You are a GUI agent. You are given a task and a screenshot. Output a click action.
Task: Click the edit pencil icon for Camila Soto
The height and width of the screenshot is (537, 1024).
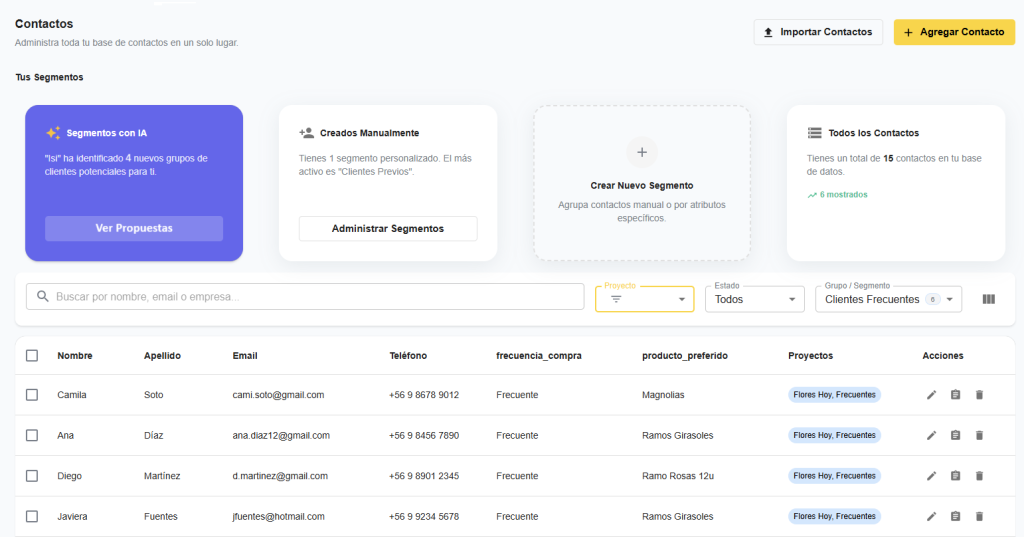click(931, 395)
